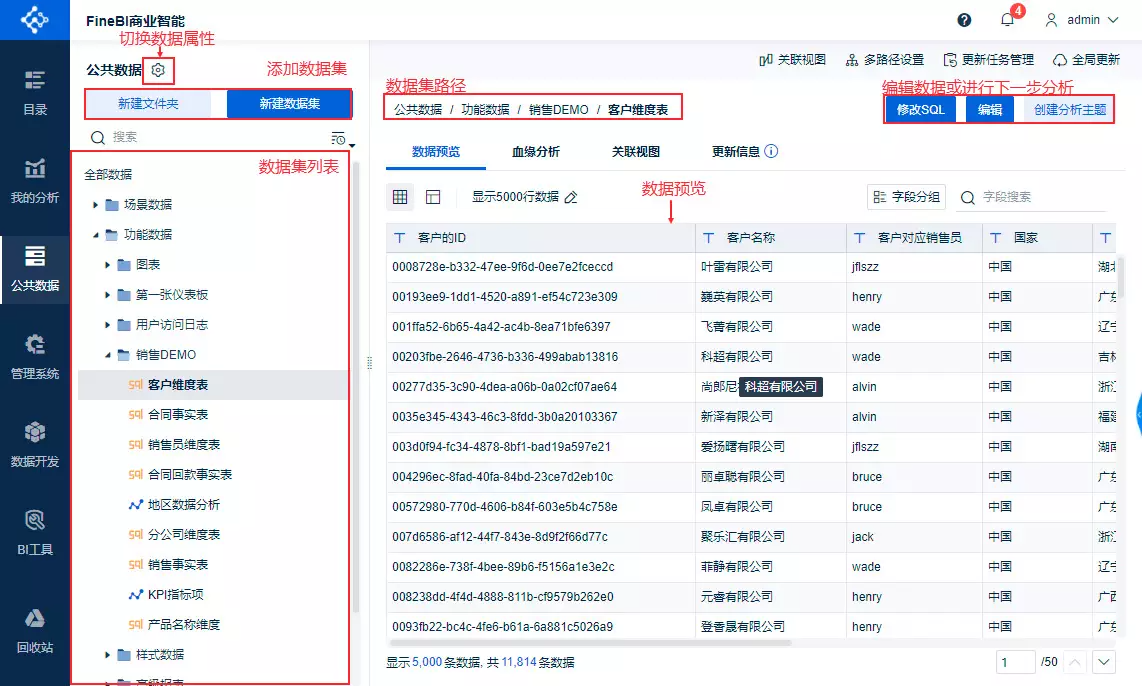Open the 回收站 recycle bin
The width and height of the screenshot is (1142, 686).
pos(35,631)
